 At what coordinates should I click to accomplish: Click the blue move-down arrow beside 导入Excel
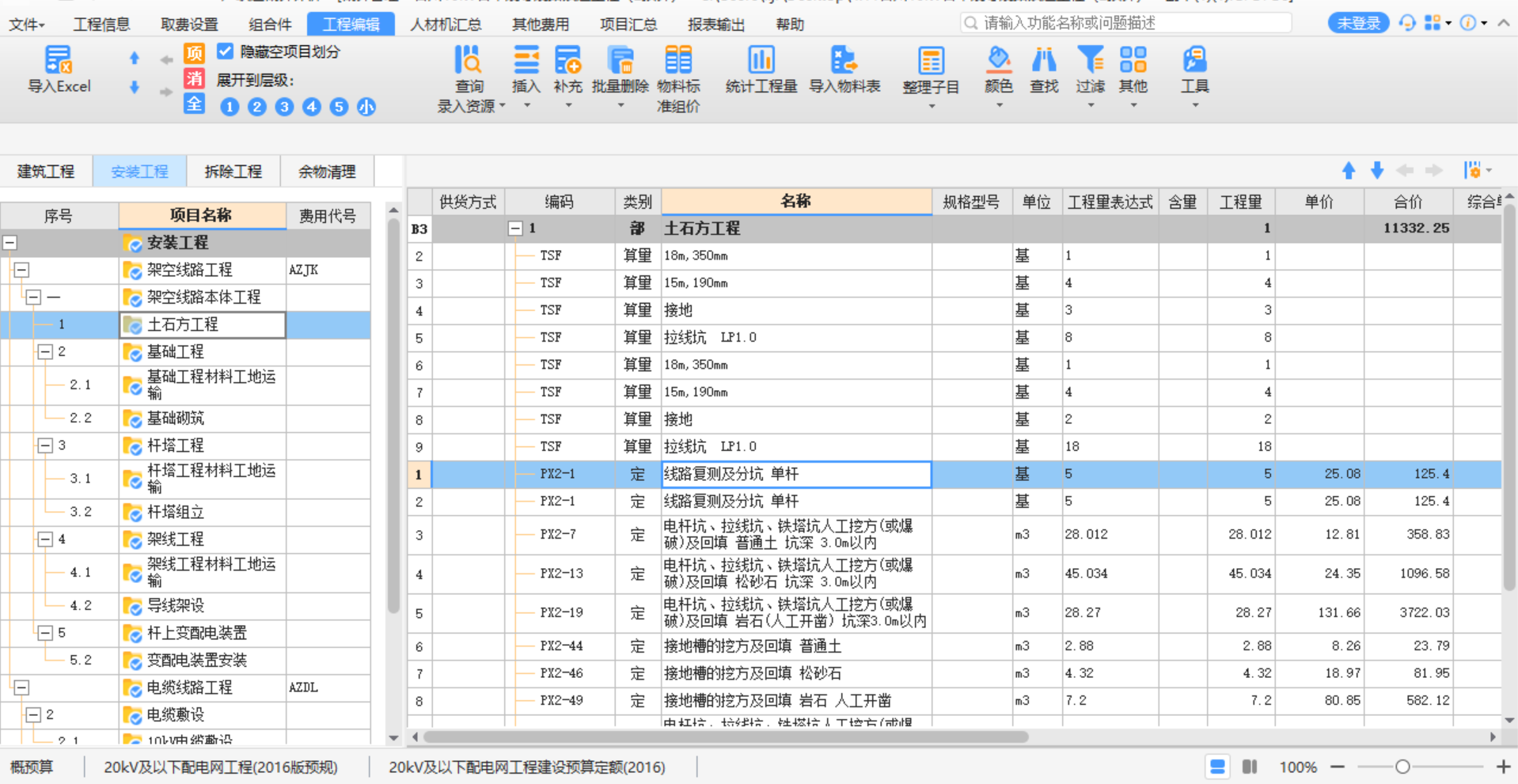pos(135,87)
